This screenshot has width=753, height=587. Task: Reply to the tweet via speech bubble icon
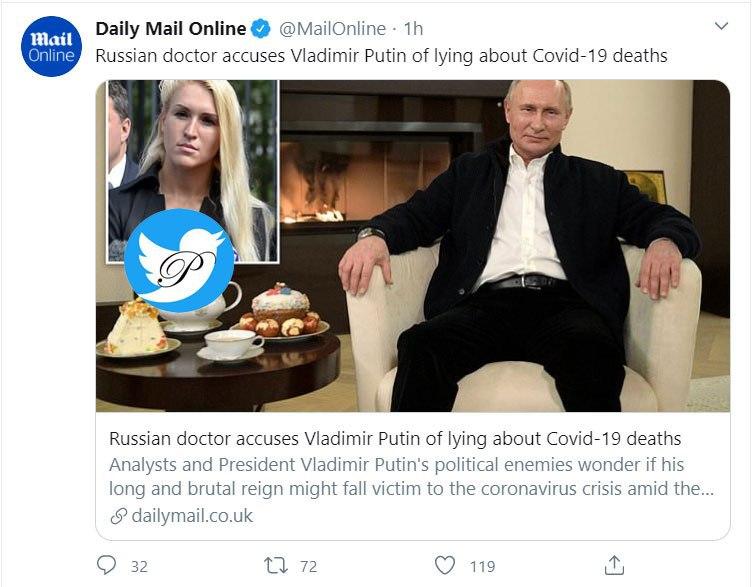pyautogui.click(x=106, y=565)
